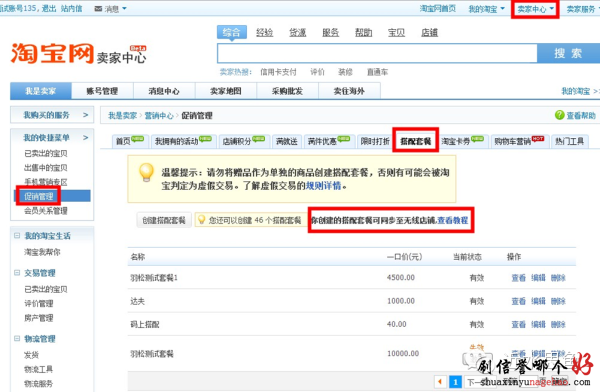Click page 1 in pagination

[455, 382]
